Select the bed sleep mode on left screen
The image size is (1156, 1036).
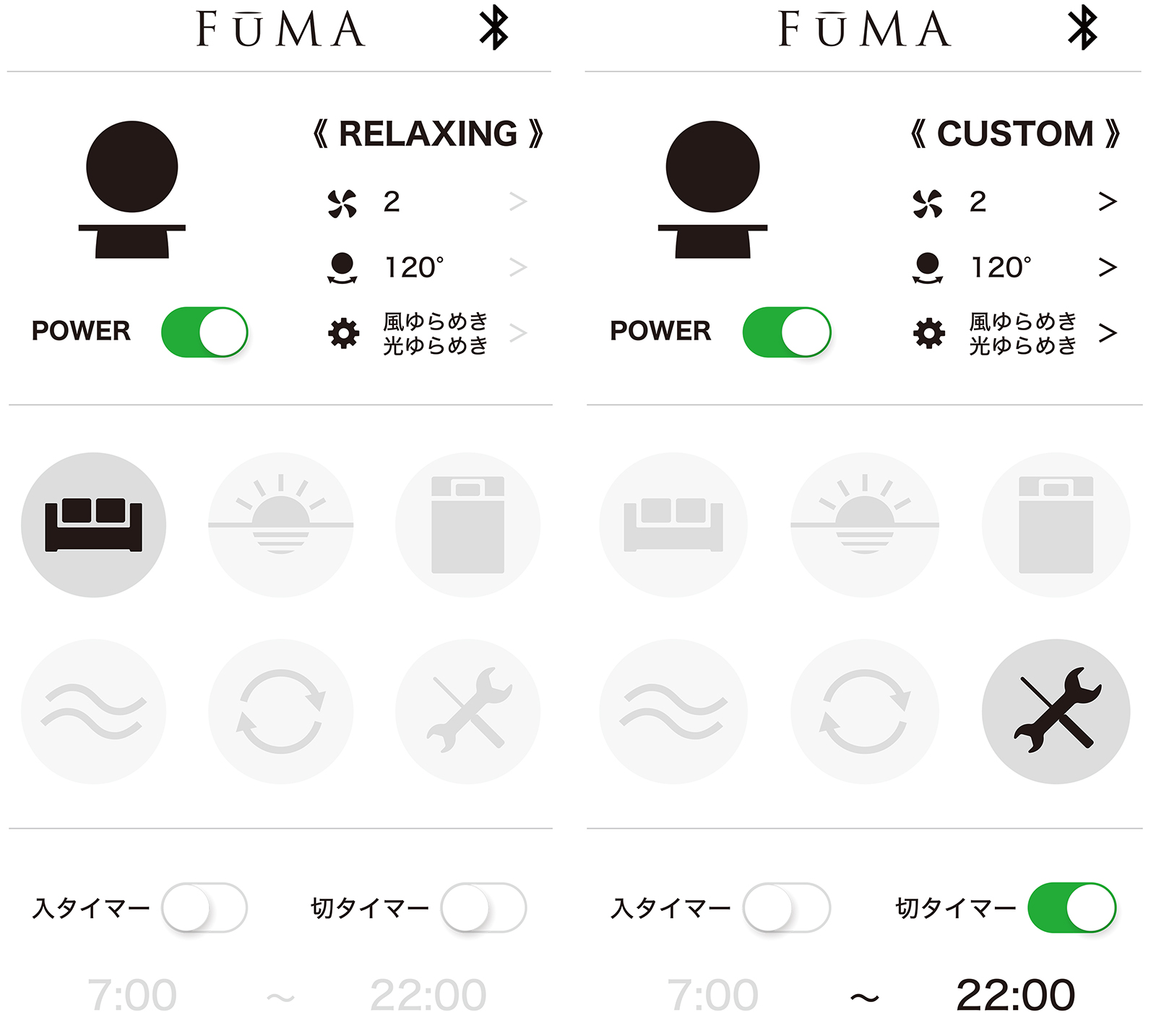467,525
